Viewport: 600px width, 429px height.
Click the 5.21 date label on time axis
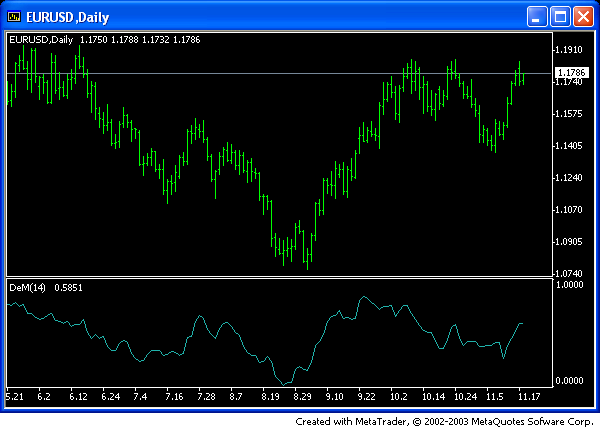[15, 396]
